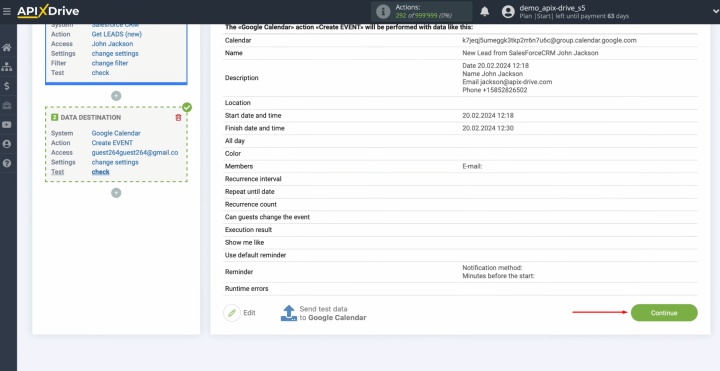The image size is (720, 371).
Task: Click the Send test data upload icon
Action: 289,313
